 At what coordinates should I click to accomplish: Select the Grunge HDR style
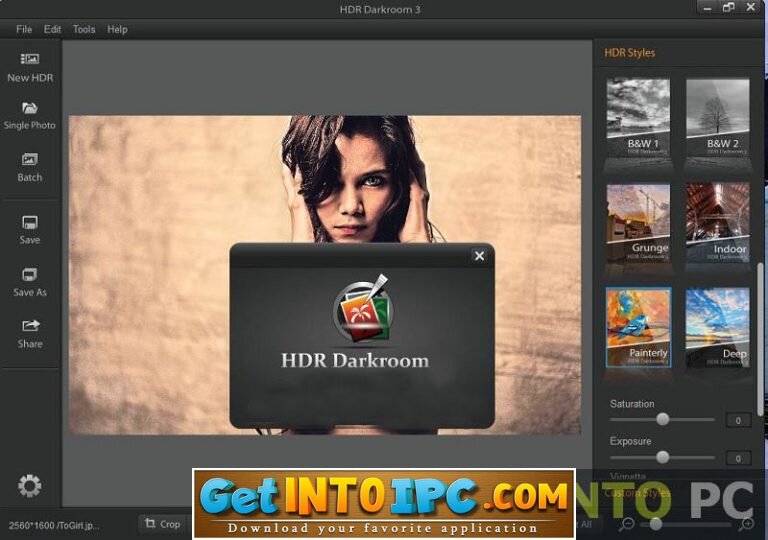638,222
